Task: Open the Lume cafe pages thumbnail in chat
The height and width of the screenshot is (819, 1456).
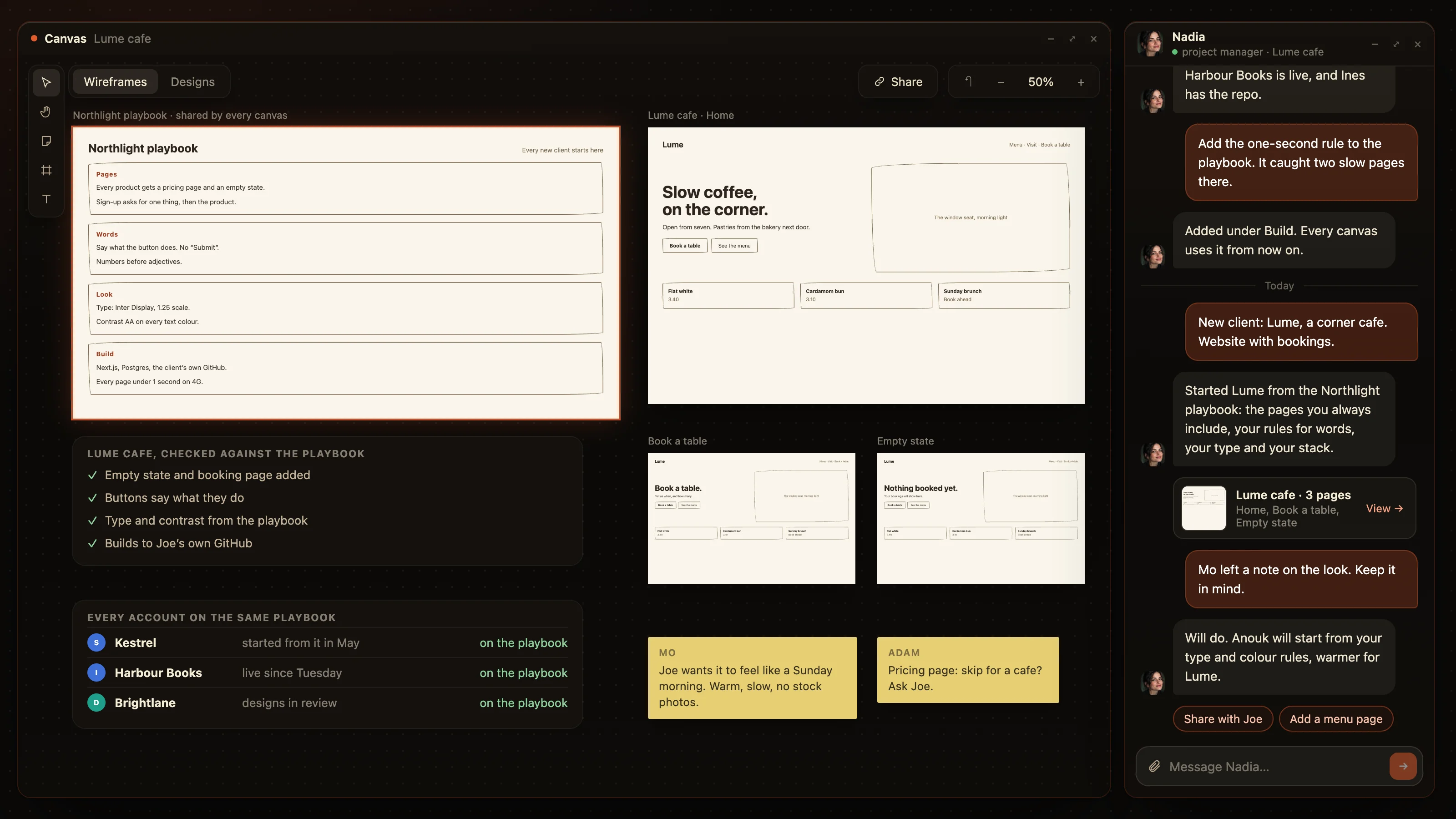Action: pyautogui.click(x=1204, y=508)
